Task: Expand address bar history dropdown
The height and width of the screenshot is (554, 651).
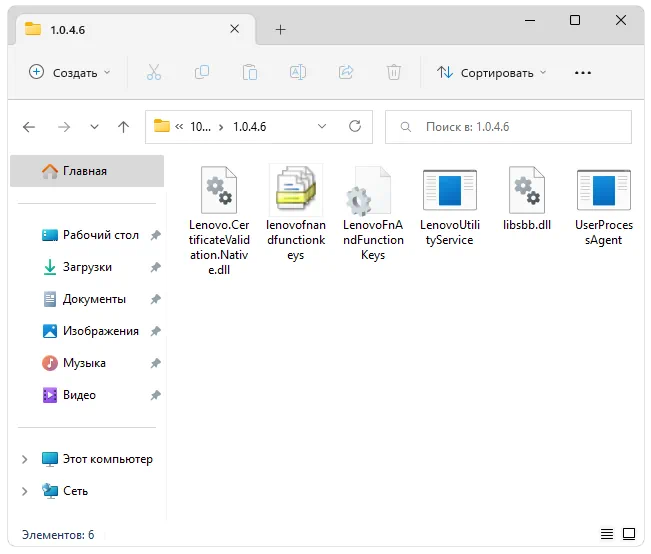Action: click(x=322, y=126)
